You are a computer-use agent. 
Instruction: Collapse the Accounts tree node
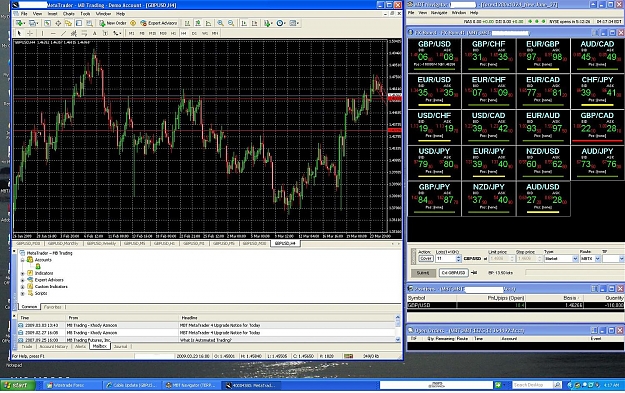tap(23, 260)
